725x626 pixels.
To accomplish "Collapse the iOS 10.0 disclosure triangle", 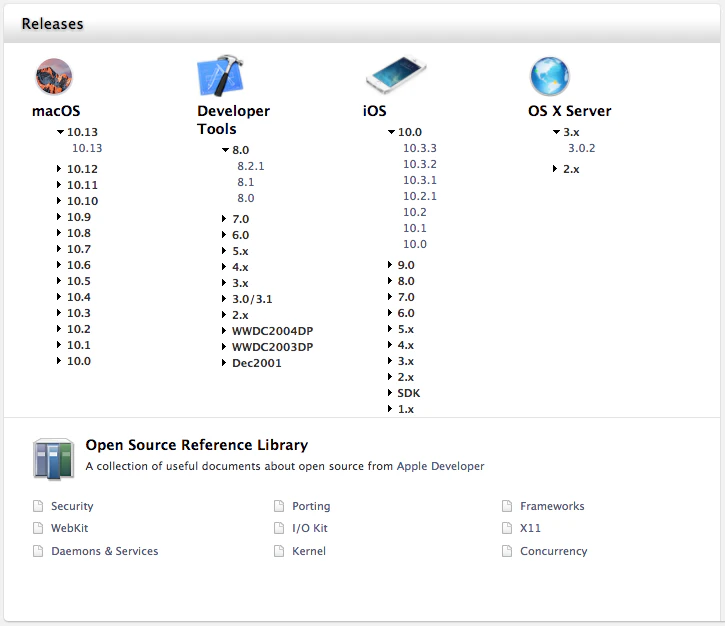I will (391, 132).
